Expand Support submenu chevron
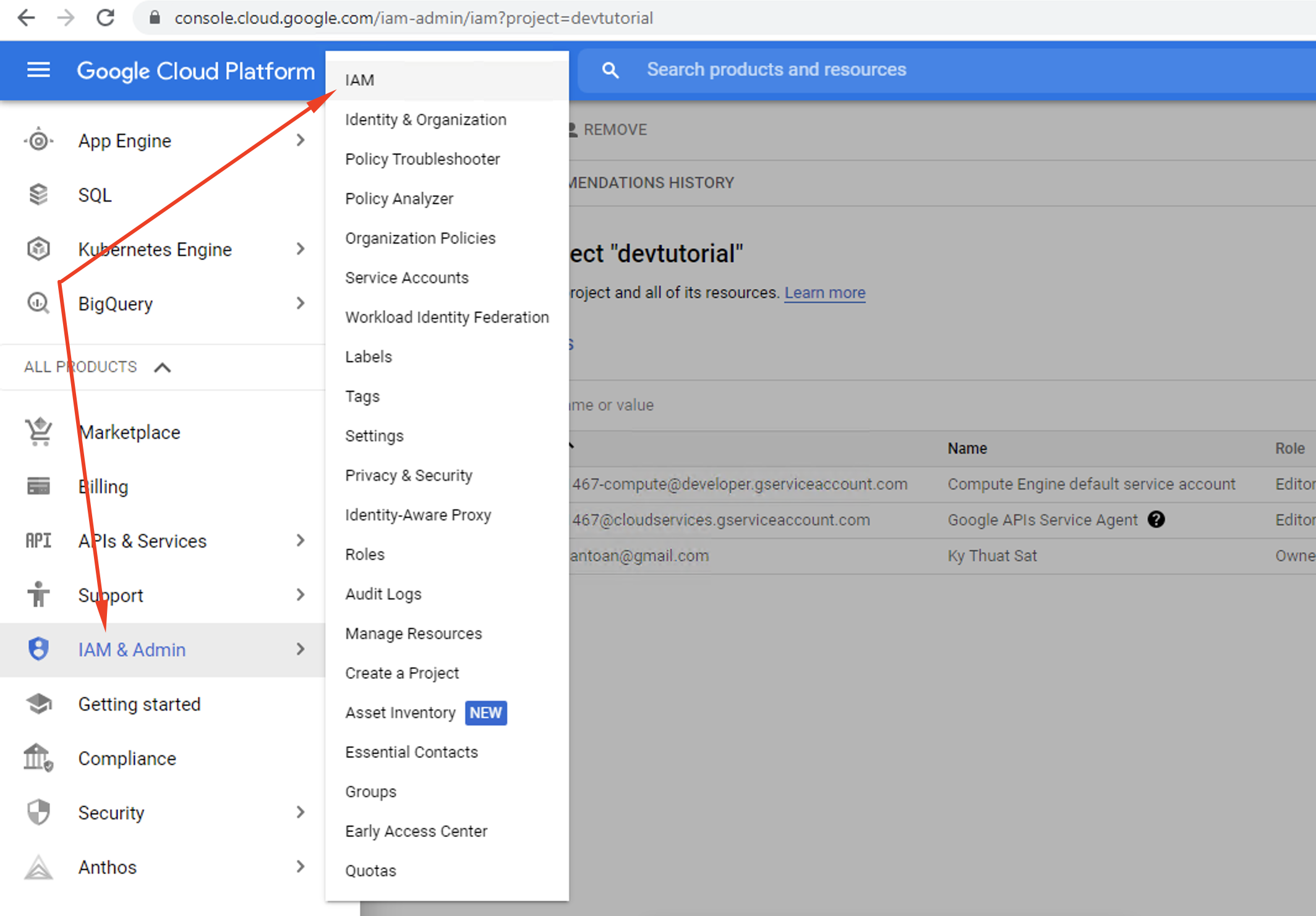The height and width of the screenshot is (916, 1316). pos(301,595)
